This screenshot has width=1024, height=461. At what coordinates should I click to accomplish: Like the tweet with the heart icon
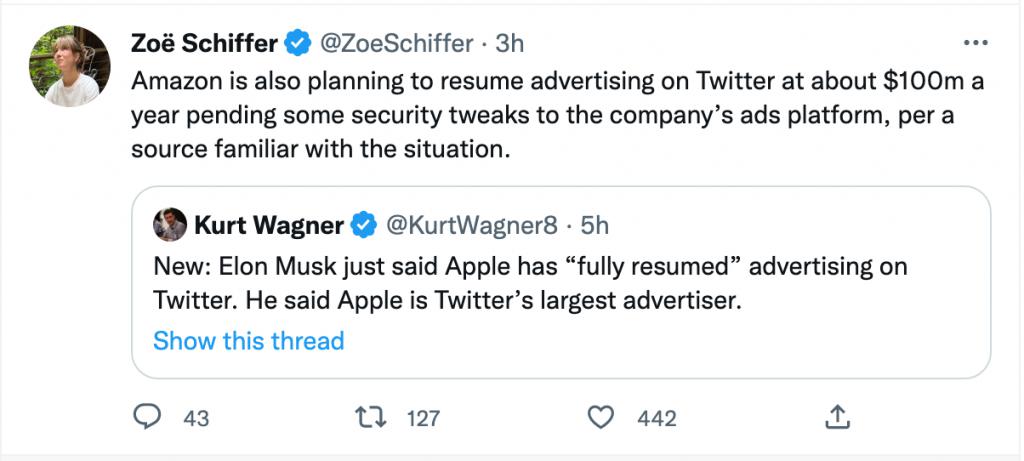(601, 417)
